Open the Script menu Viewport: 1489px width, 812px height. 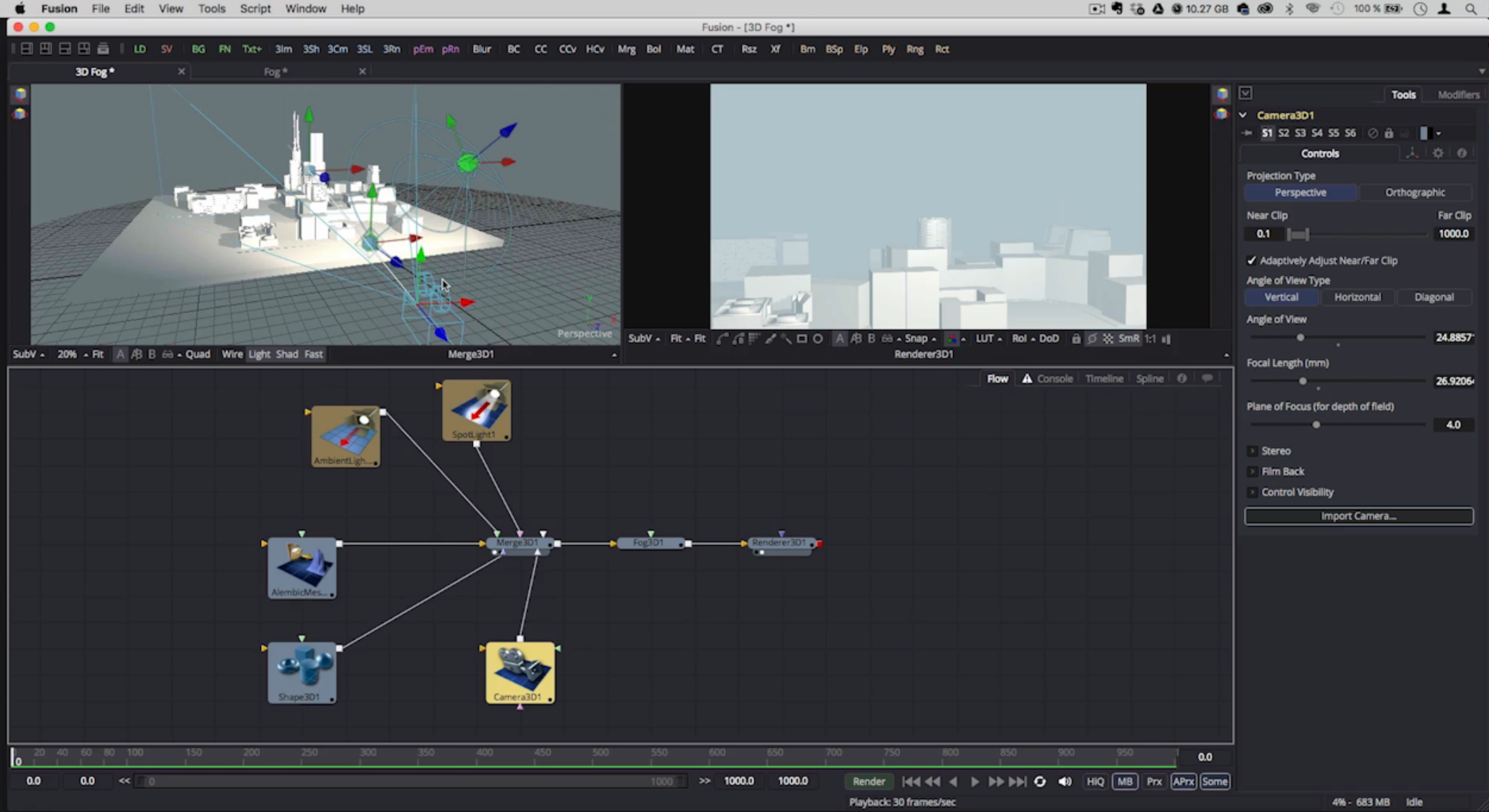tap(255, 9)
